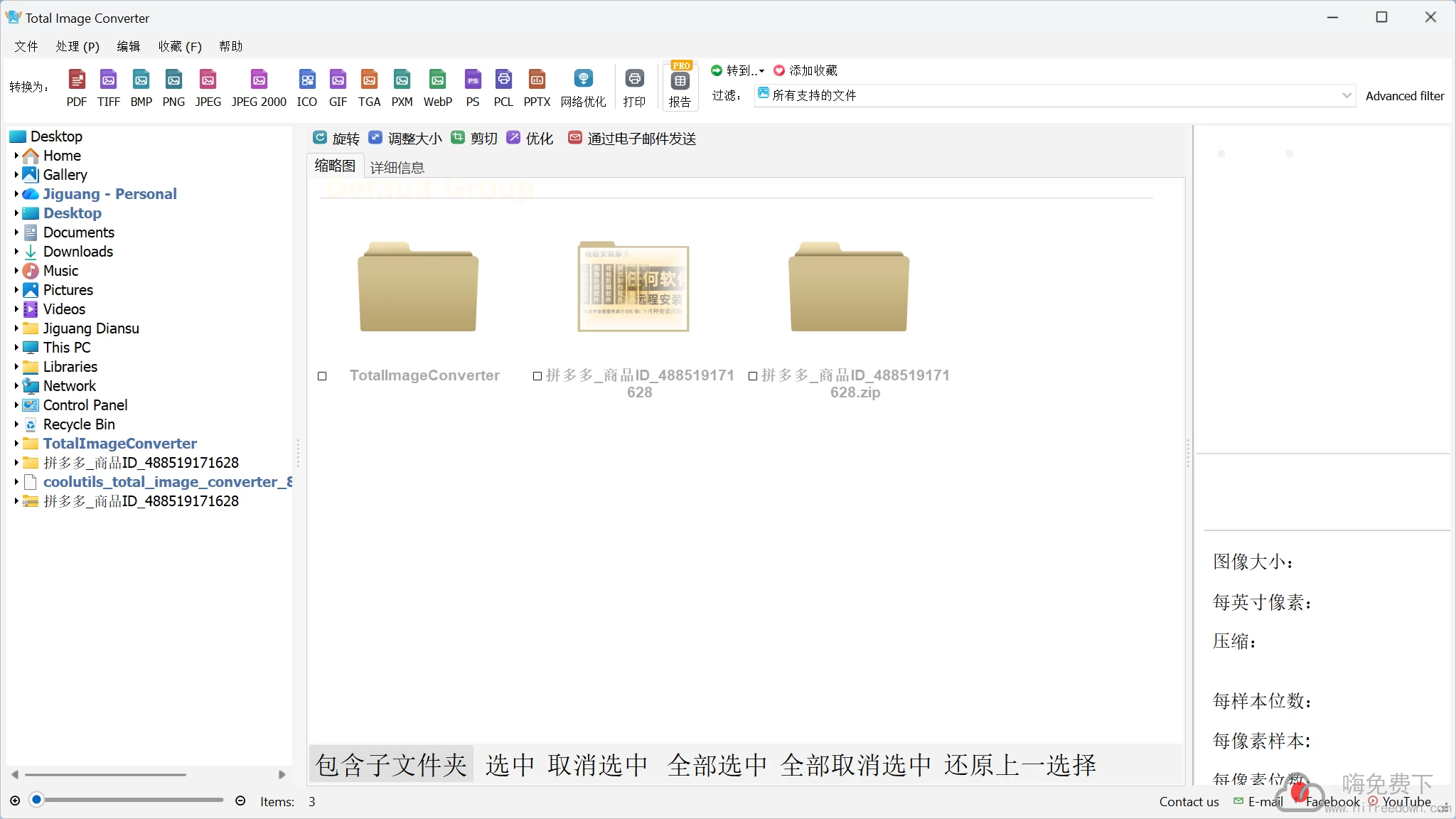This screenshot has height=819, width=1456.
Task: Click scroll-right arrow under folder tree
Action: (x=282, y=774)
